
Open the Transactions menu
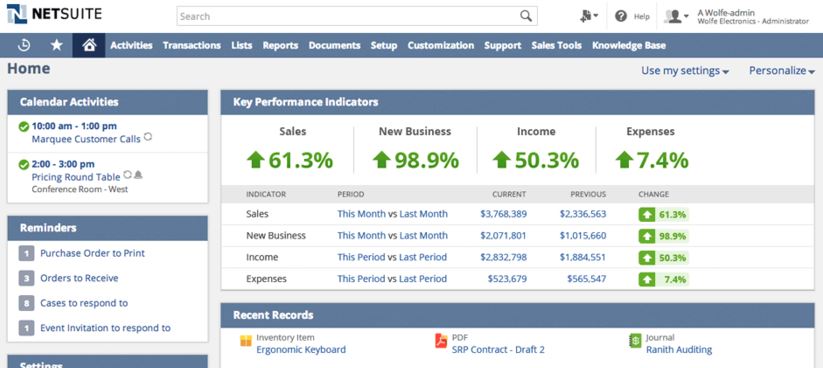[x=192, y=46]
